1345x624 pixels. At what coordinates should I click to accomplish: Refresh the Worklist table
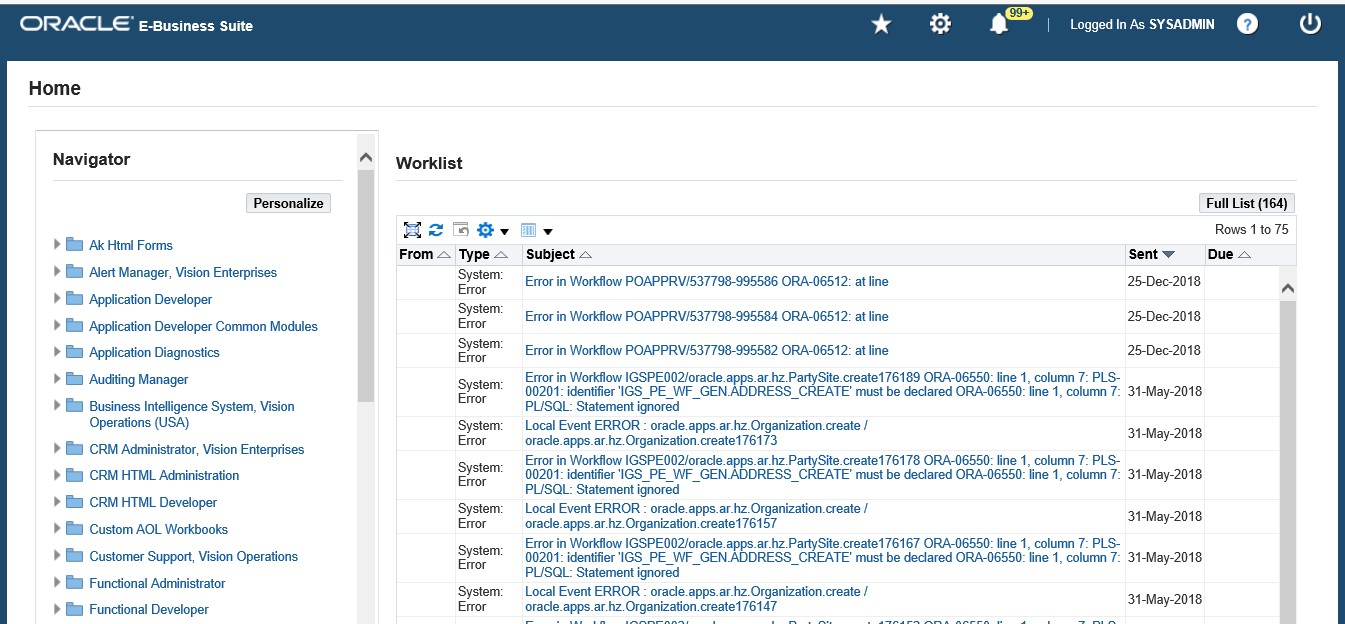(436, 230)
